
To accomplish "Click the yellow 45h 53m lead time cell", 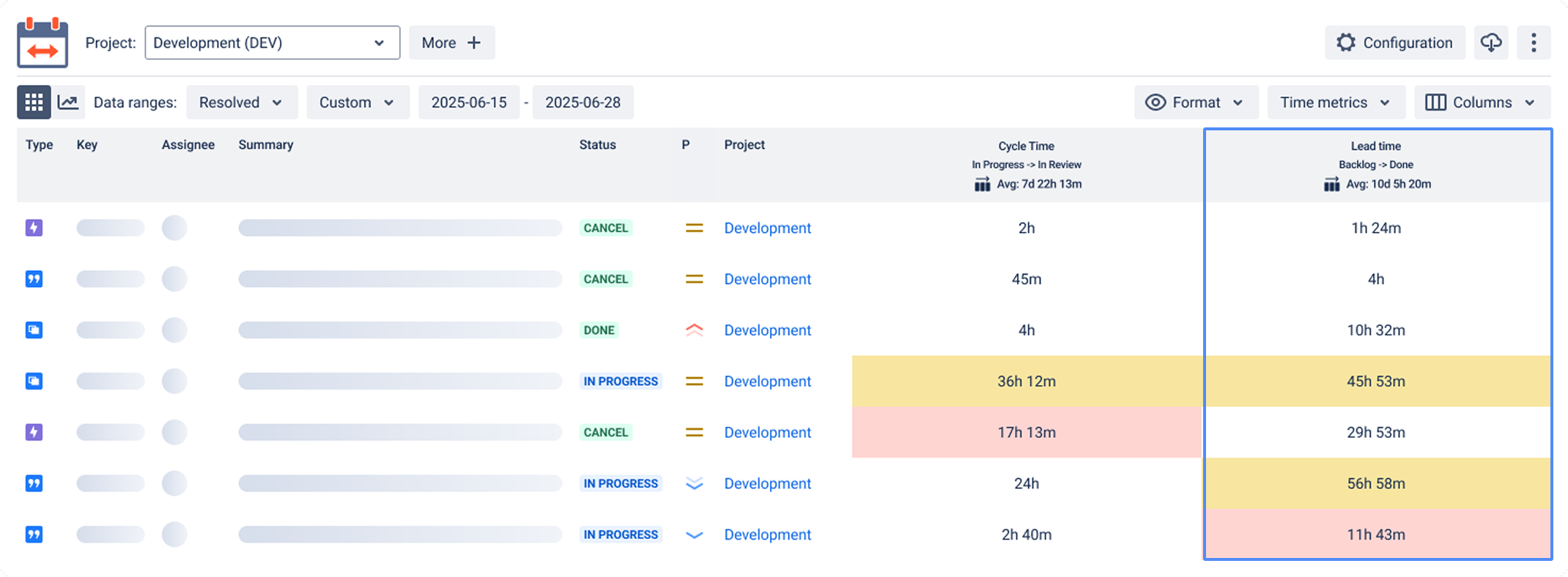I will (x=1377, y=381).
